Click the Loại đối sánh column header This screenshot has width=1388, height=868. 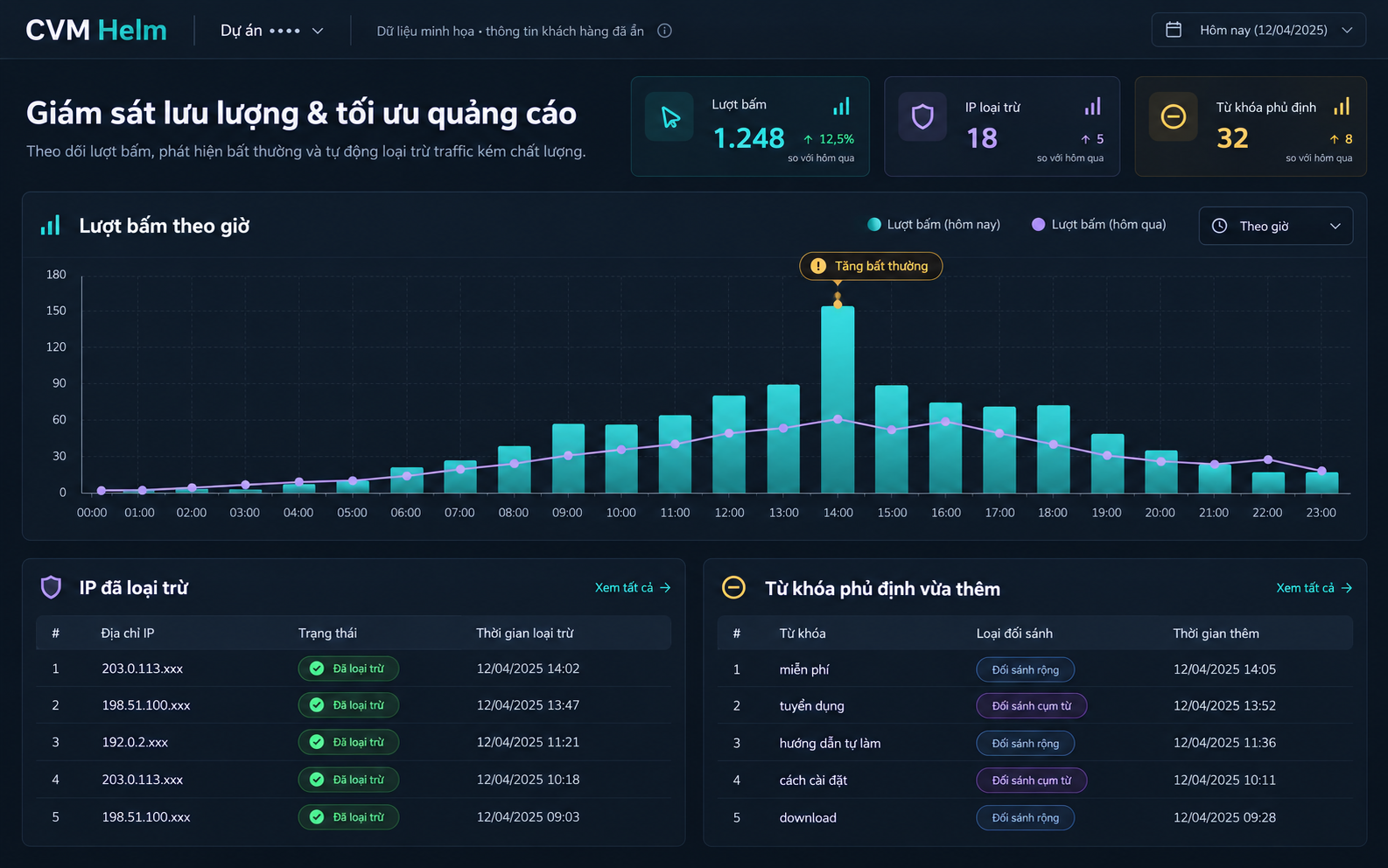tap(1014, 633)
